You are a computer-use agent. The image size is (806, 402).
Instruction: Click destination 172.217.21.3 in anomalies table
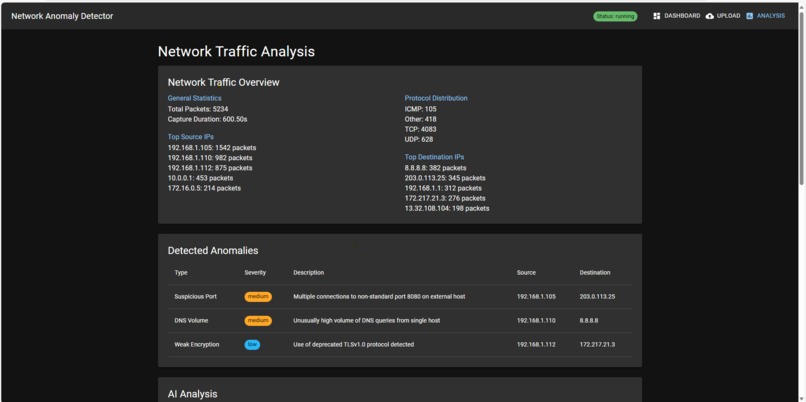597,344
